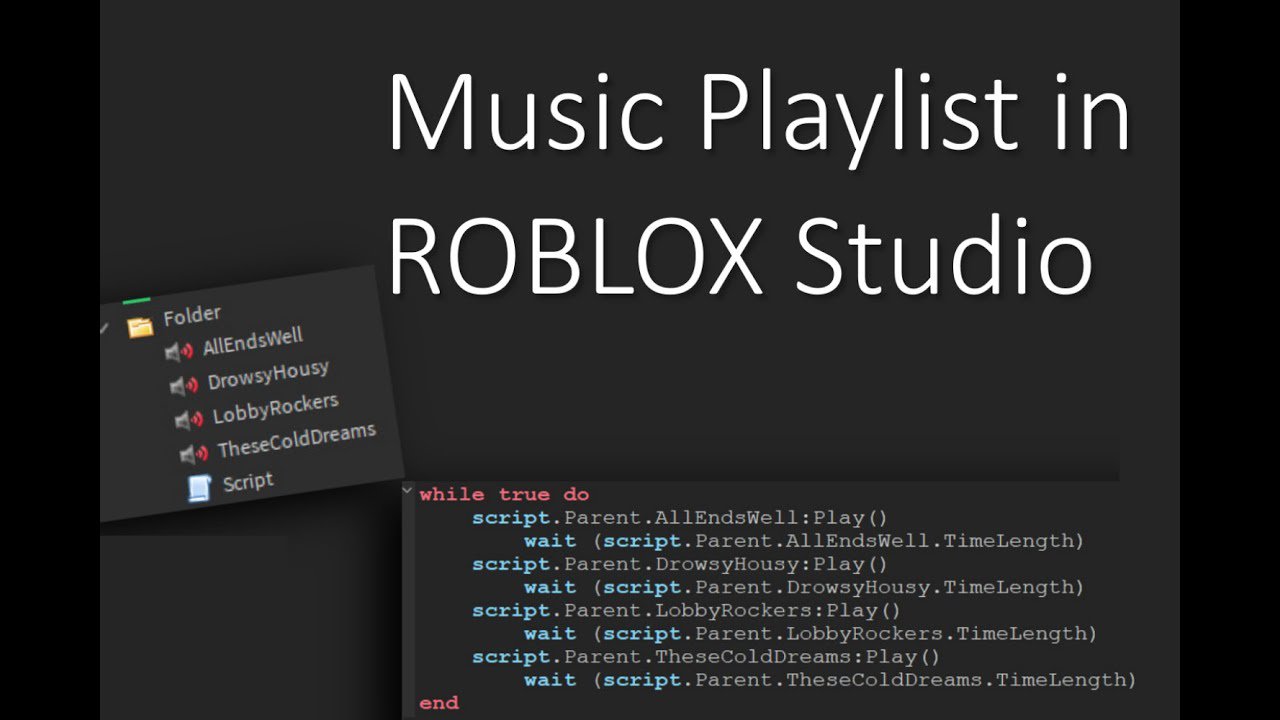Select the DrowsyHousy sound in explorer
This screenshot has width=1280, height=720.
click(267, 375)
